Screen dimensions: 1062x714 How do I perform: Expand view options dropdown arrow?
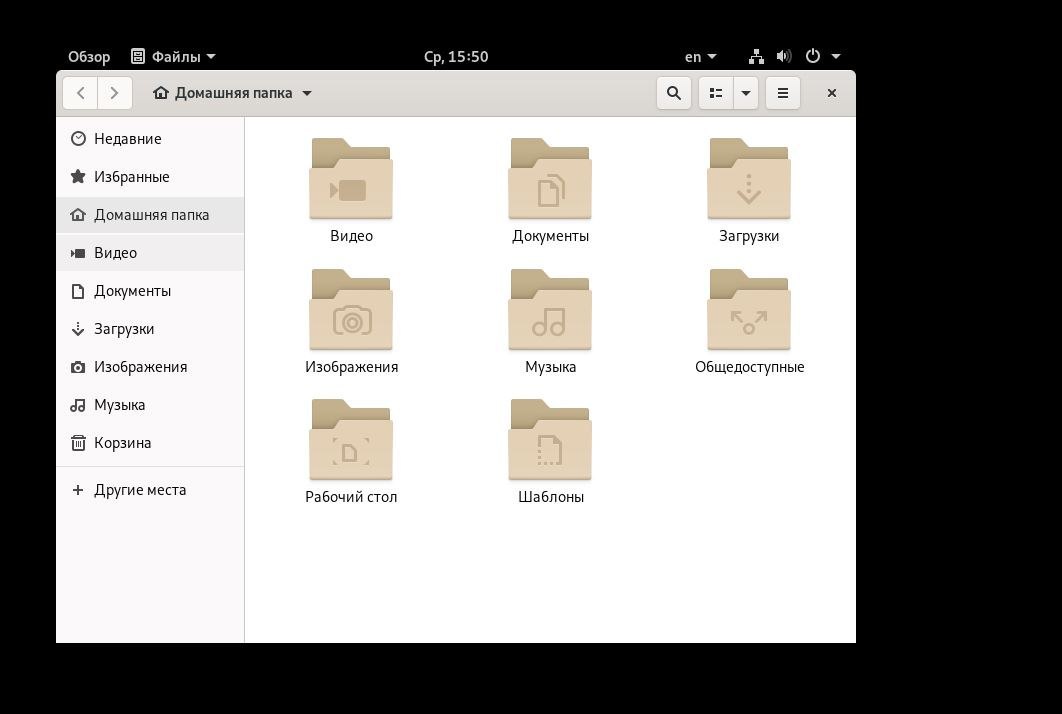746,93
